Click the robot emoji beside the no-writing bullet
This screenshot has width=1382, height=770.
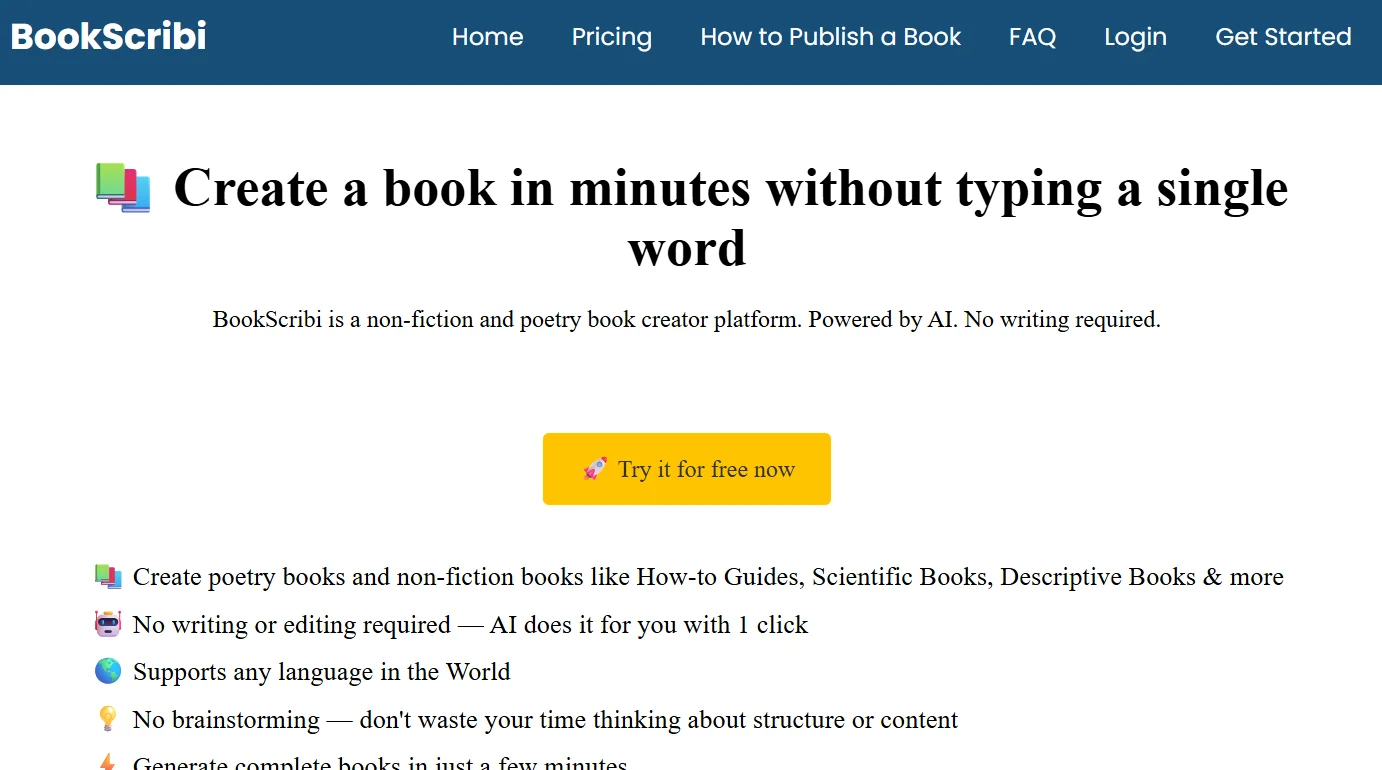point(108,623)
